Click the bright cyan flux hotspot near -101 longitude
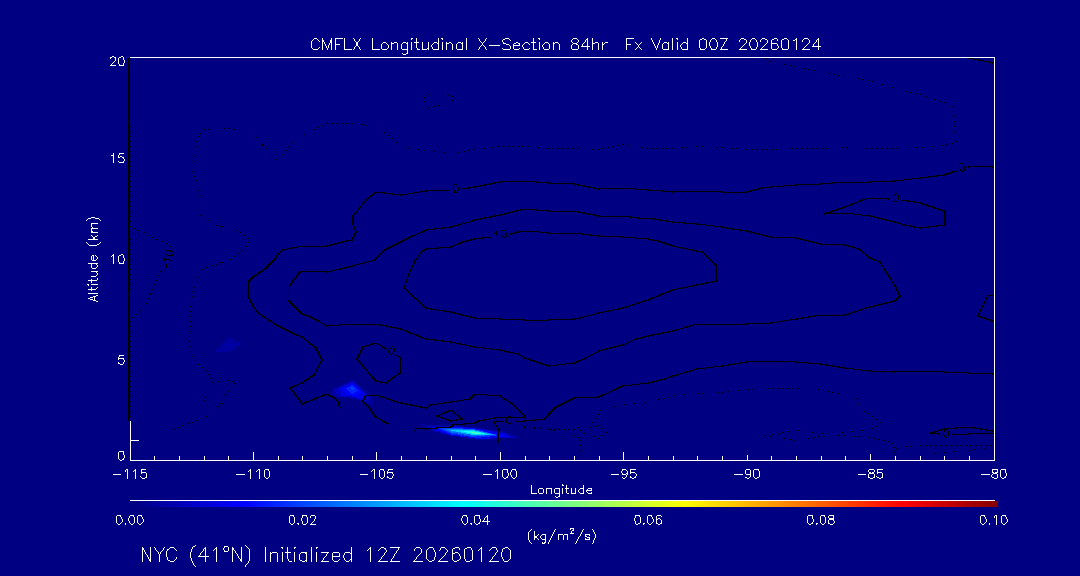 [468, 432]
